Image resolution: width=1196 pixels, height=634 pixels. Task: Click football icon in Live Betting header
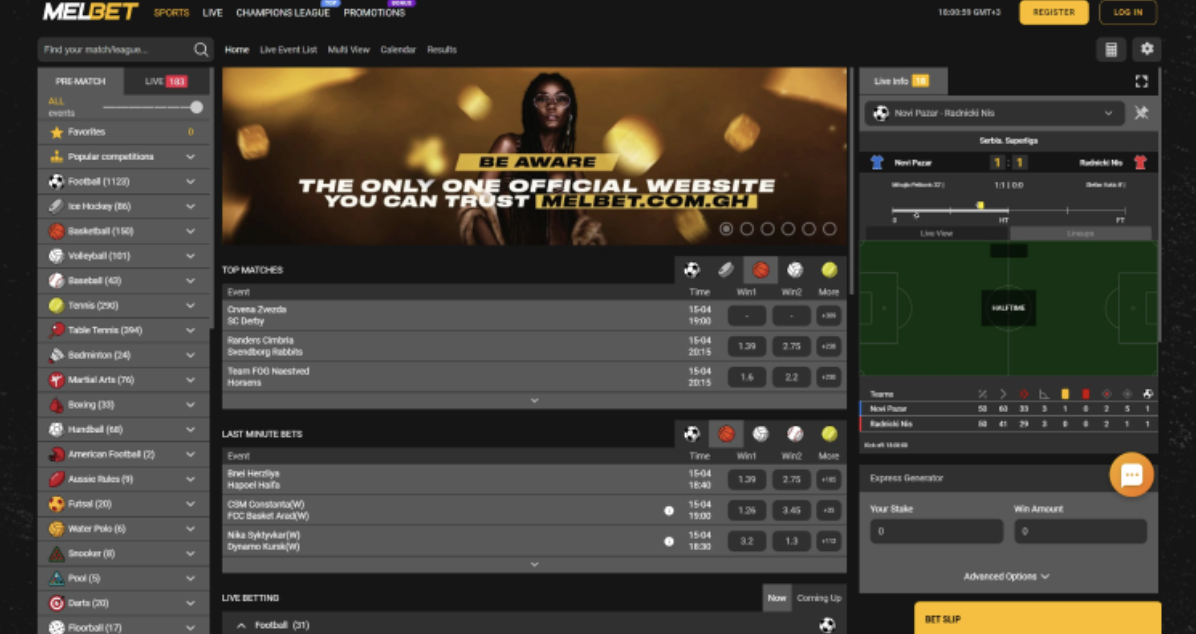(x=827, y=626)
